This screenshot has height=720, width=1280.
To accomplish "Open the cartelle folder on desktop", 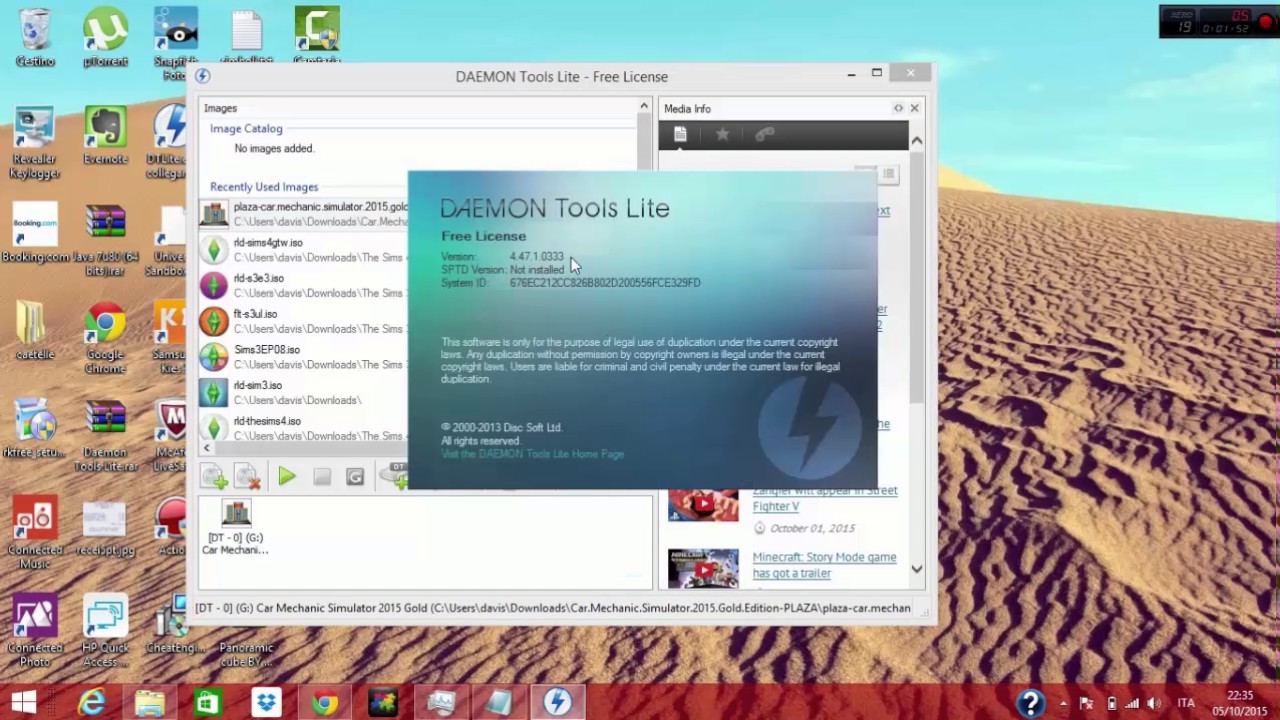I will [35, 330].
